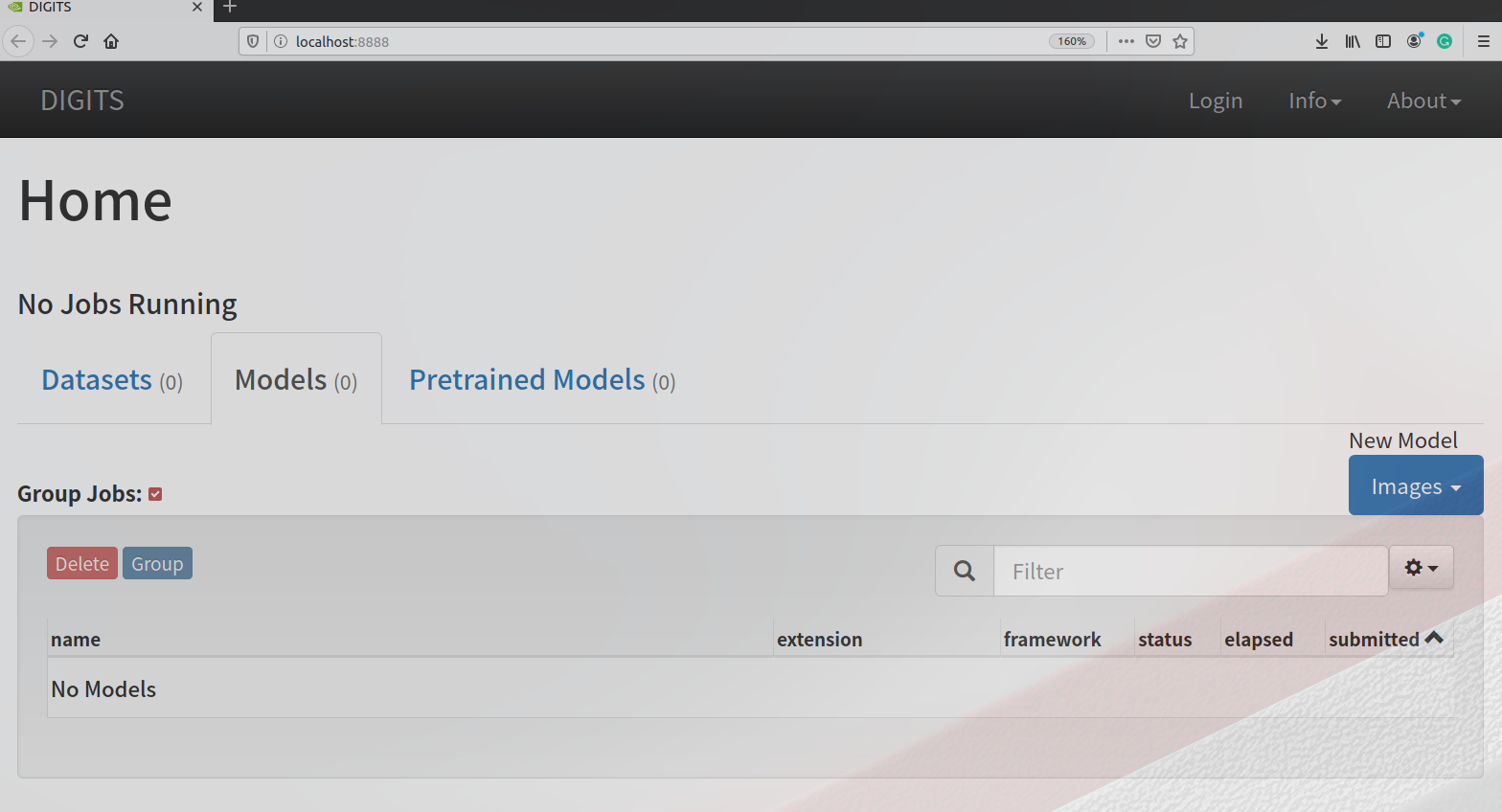Open the browser library icon
The image size is (1502, 812).
(1353, 41)
